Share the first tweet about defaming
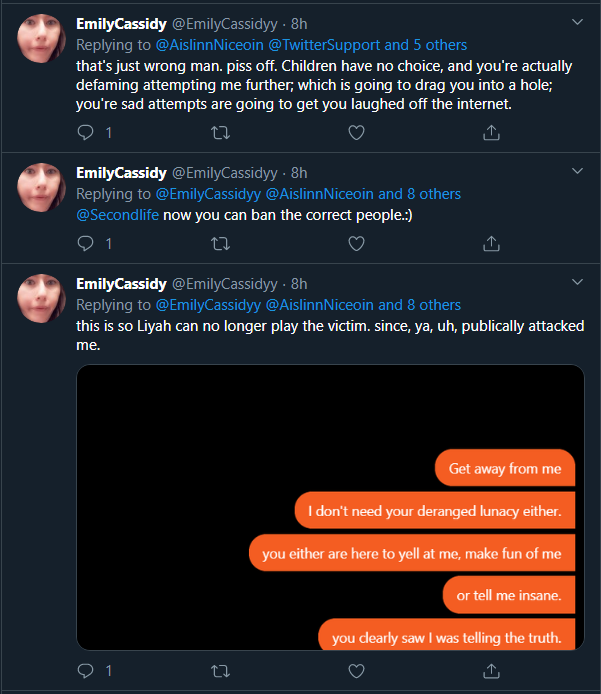 [x=491, y=132]
